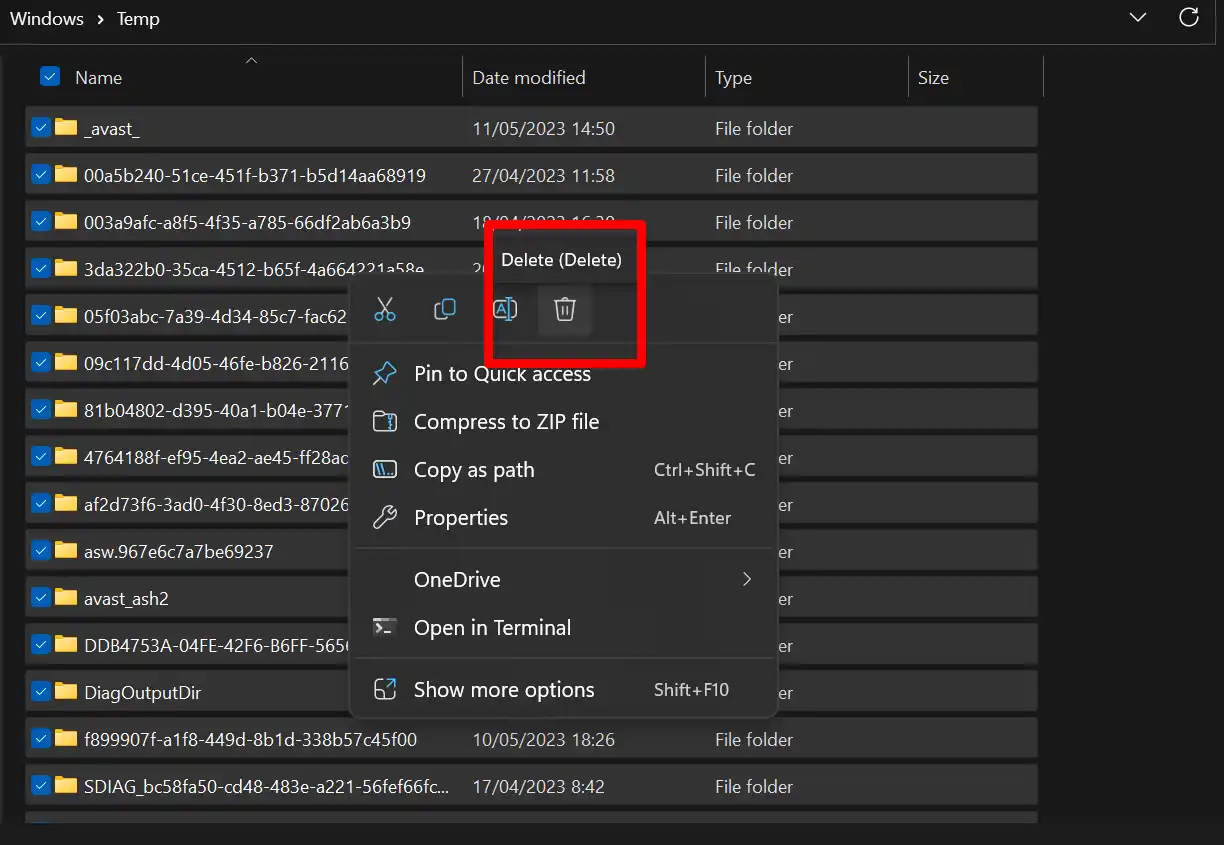The height and width of the screenshot is (845, 1224).
Task: Click the DiagOutputDir folder icon
Action: point(66,691)
